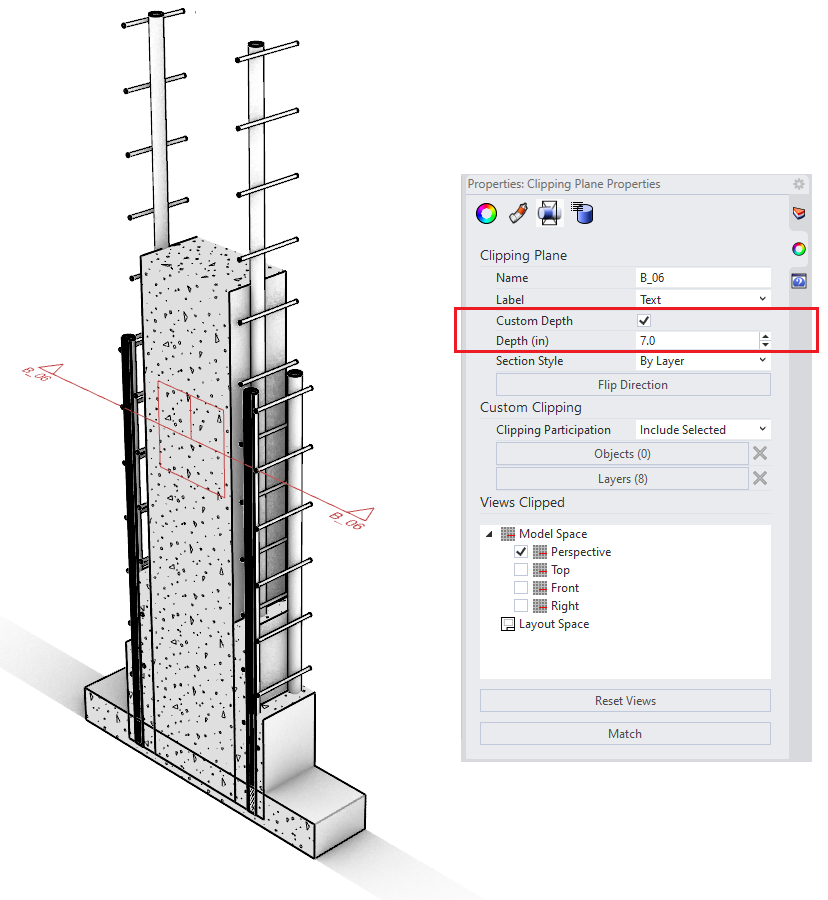This screenshot has height=900, width=828.
Task: Switch to the Properties color wheel side tab
Action: click(x=799, y=249)
